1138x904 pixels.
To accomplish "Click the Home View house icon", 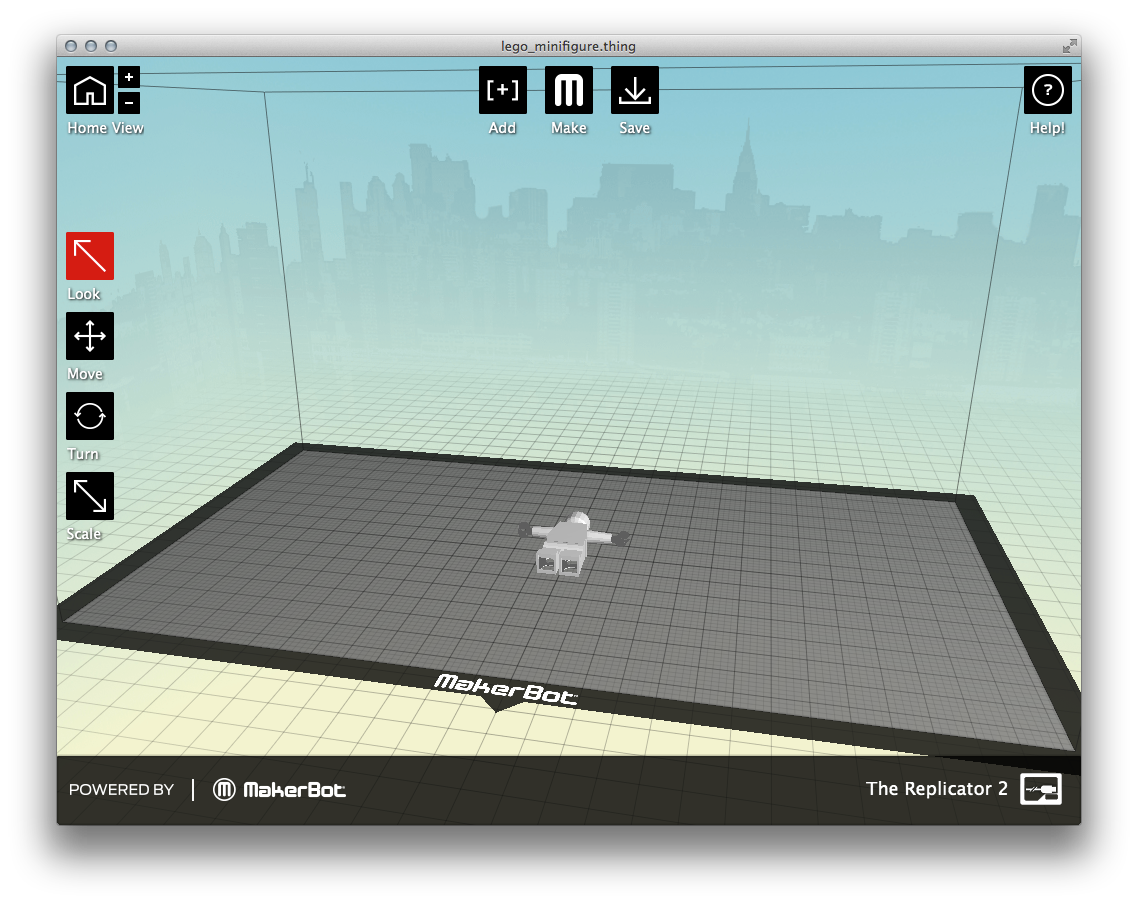I will (90, 90).
